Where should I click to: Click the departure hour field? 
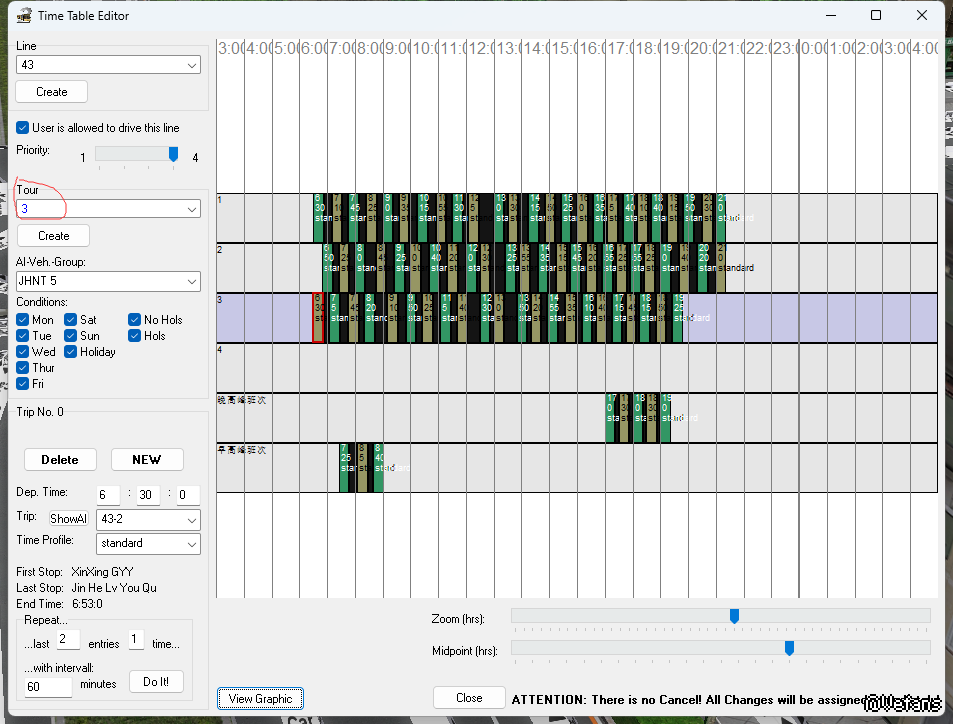(108, 495)
